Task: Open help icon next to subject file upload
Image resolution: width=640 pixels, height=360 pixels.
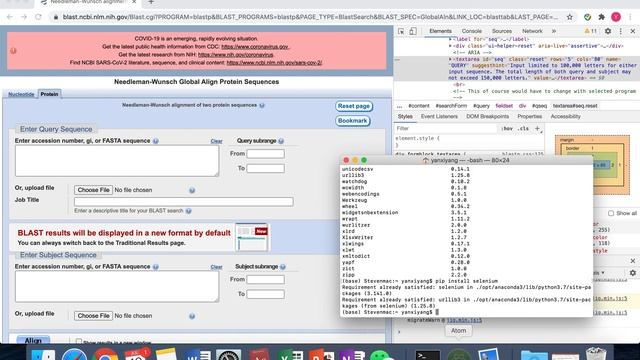Action: [192, 316]
